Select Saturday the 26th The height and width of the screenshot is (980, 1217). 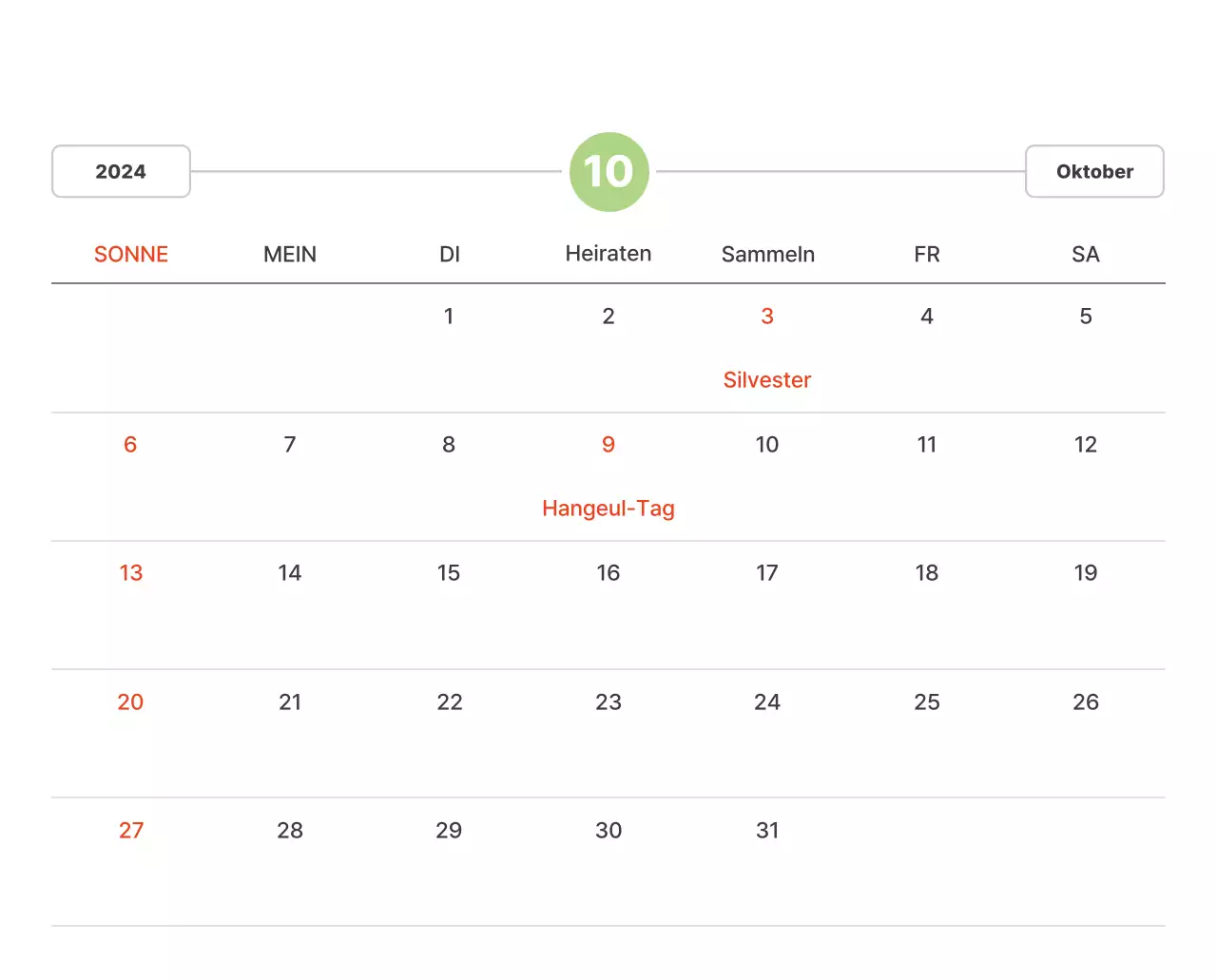tap(1086, 702)
